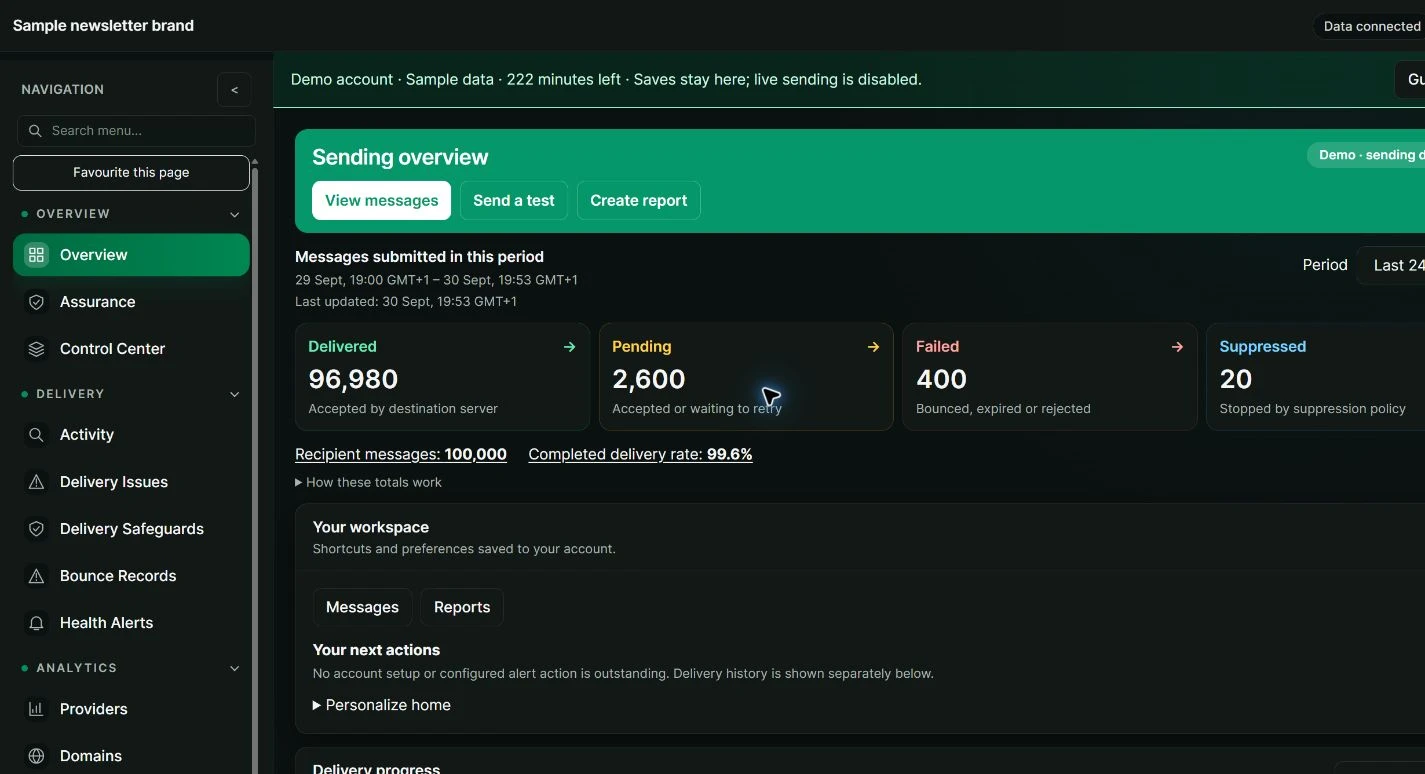This screenshot has height=774, width=1425.
Task: Open Domains analytics page
Action: click(x=131, y=756)
